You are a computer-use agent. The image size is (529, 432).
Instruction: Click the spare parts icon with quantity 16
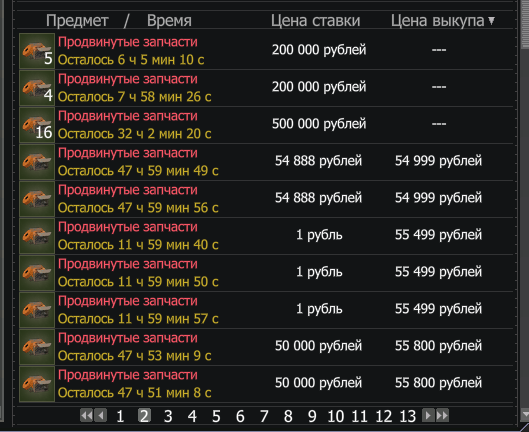click(x=37, y=125)
